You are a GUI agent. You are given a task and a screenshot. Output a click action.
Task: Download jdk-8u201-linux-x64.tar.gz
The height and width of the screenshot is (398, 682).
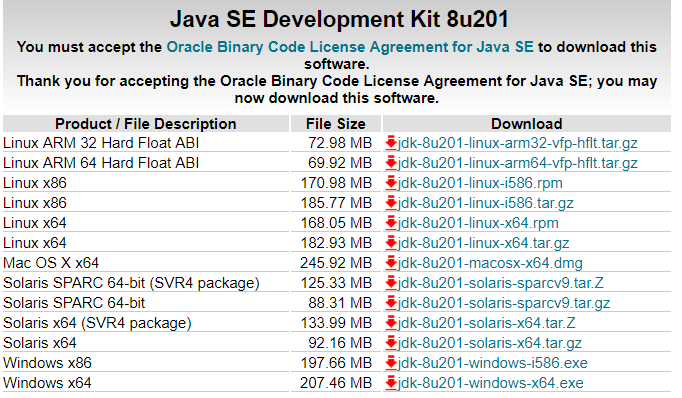pyautogui.click(x=483, y=243)
